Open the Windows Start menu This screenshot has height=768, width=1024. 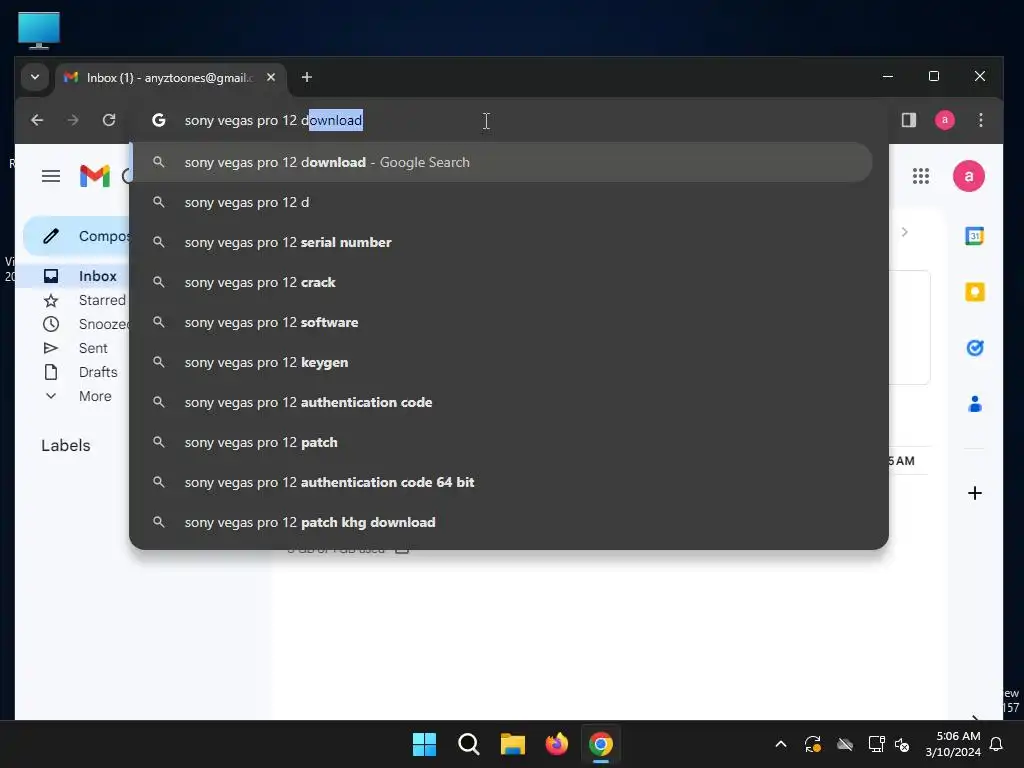[424, 744]
